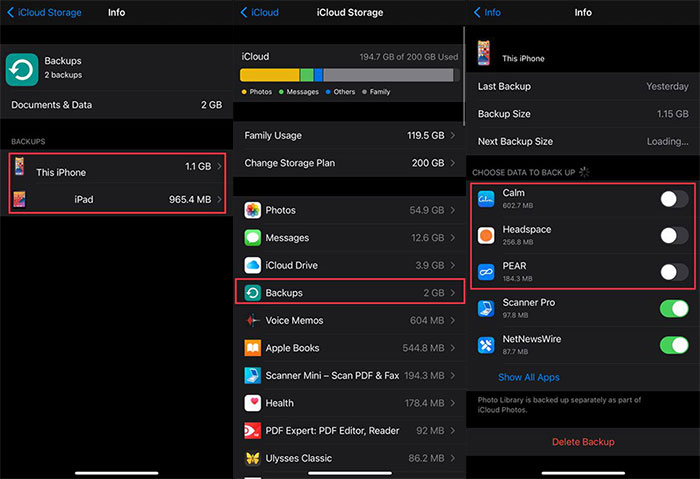Tap the PEAR app icon
Screen dimensions: 700x479
pos(486,272)
